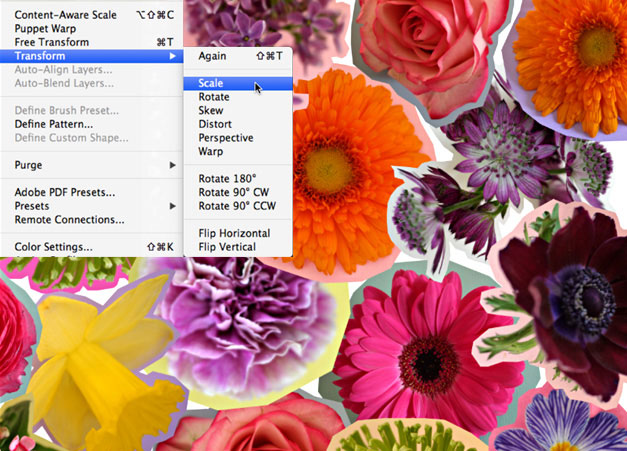Choose Flip Horizontal option
Screen dimensions: 627x451
click(x=238, y=233)
